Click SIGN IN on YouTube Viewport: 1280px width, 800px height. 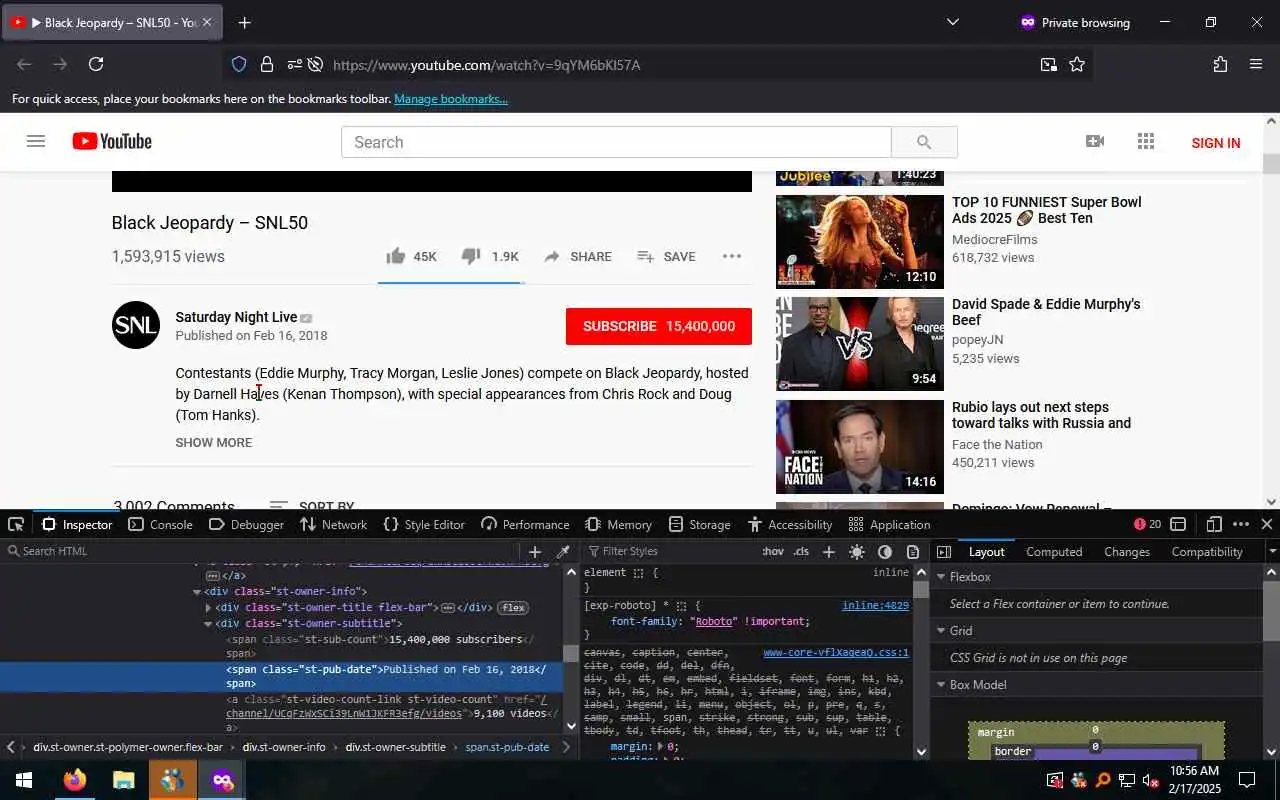[1216, 143]
